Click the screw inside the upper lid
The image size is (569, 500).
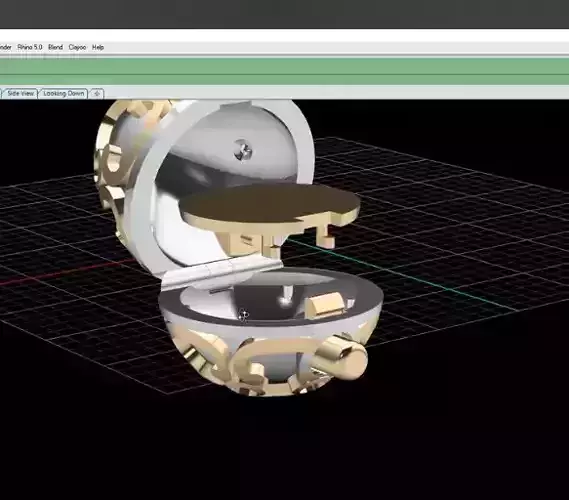(243, 150)
